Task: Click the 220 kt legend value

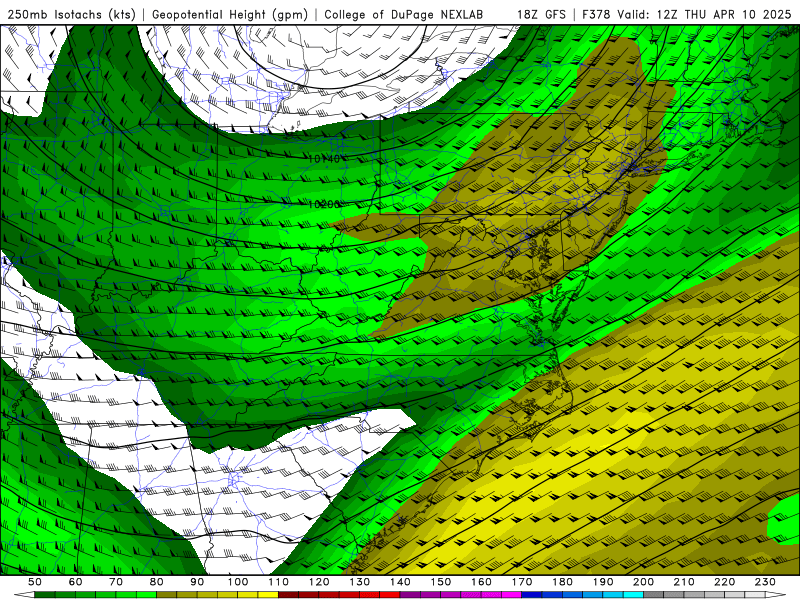Action: 724,582
